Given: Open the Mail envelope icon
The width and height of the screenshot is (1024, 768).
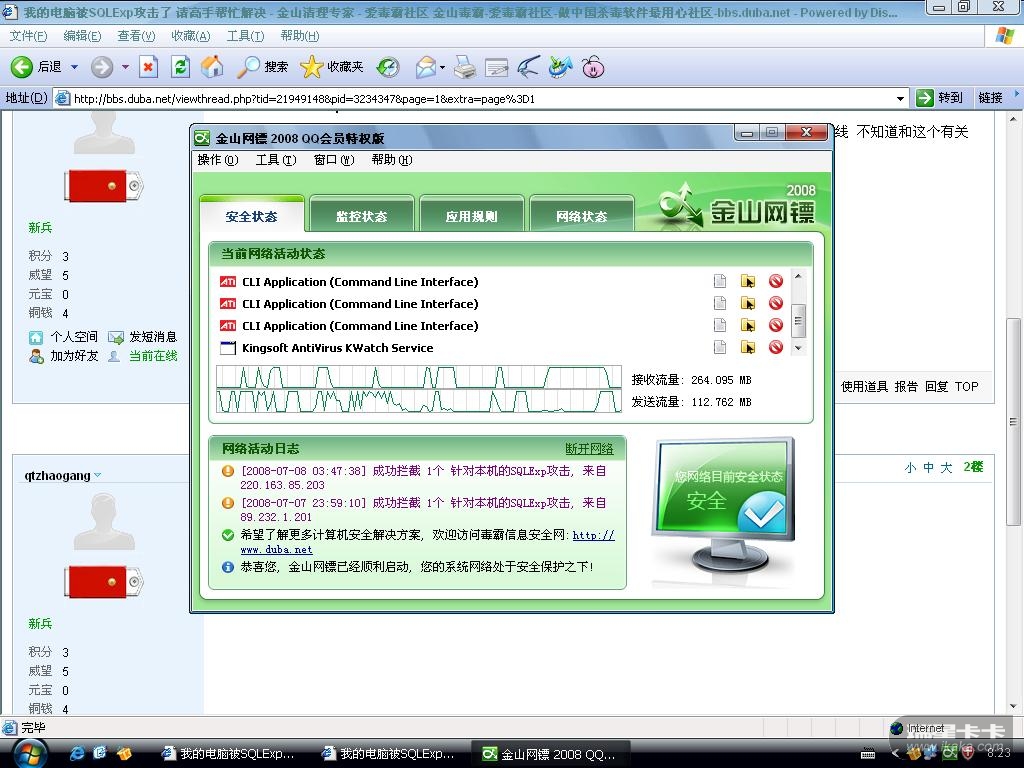Looking at the screenshot, I should click(426, 67).
